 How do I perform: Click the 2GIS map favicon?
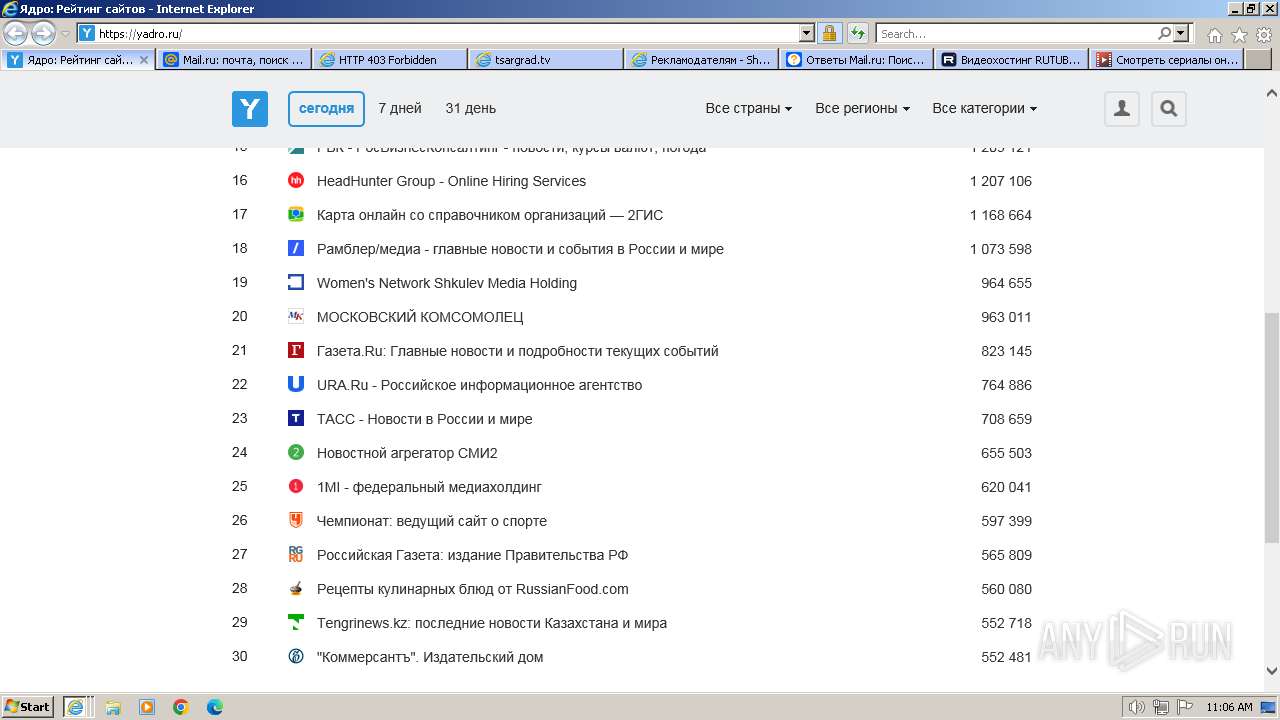pyautogui.click(x=296, y=215)
